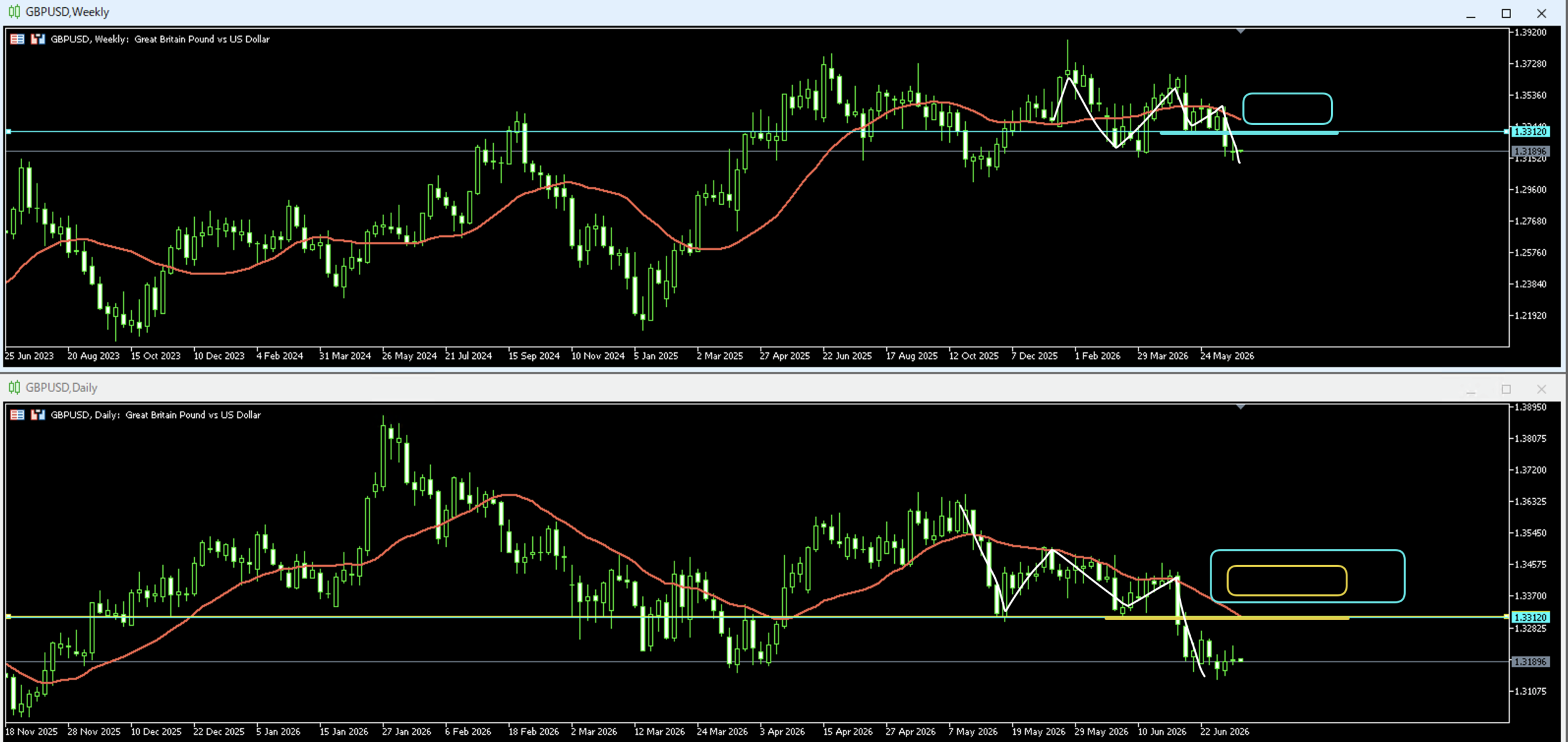Select the 1.33120 price label on Daily chart
The image size is (1568, 742).
tap(1530, 617)
